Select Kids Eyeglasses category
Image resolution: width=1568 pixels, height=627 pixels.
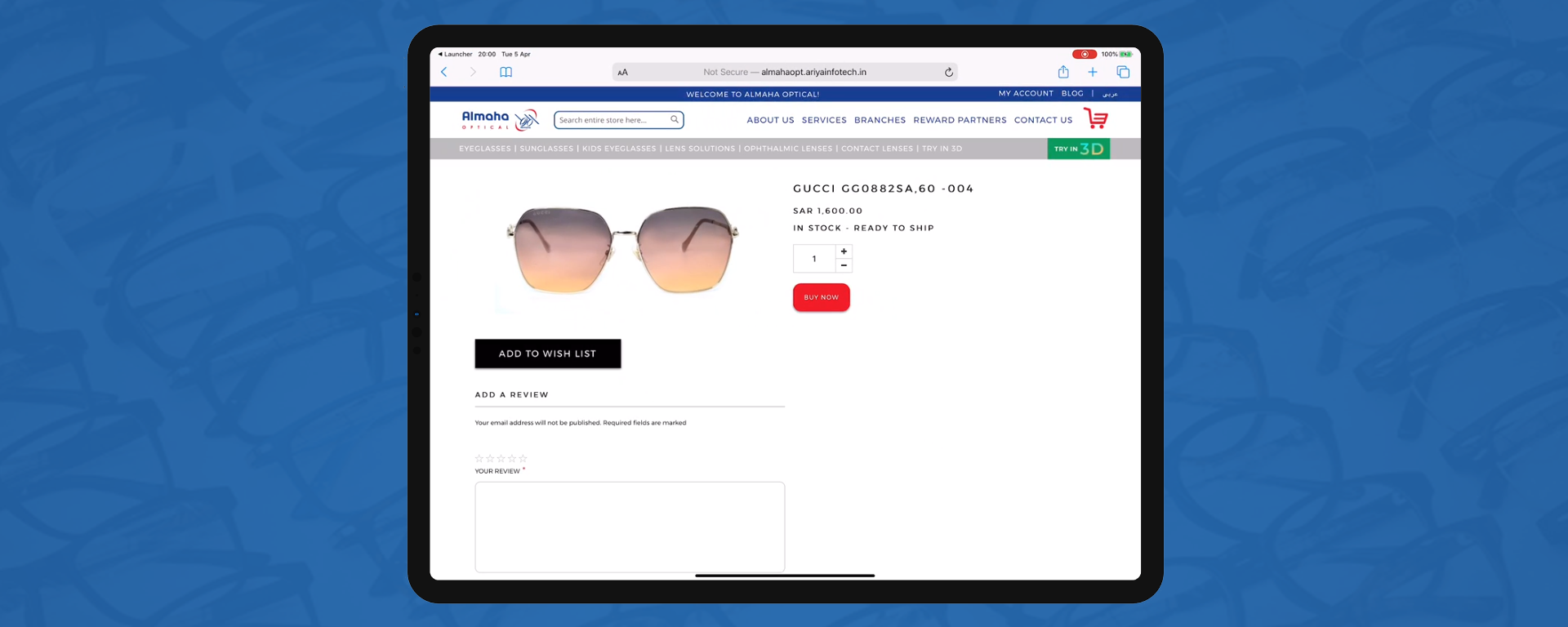619,149
